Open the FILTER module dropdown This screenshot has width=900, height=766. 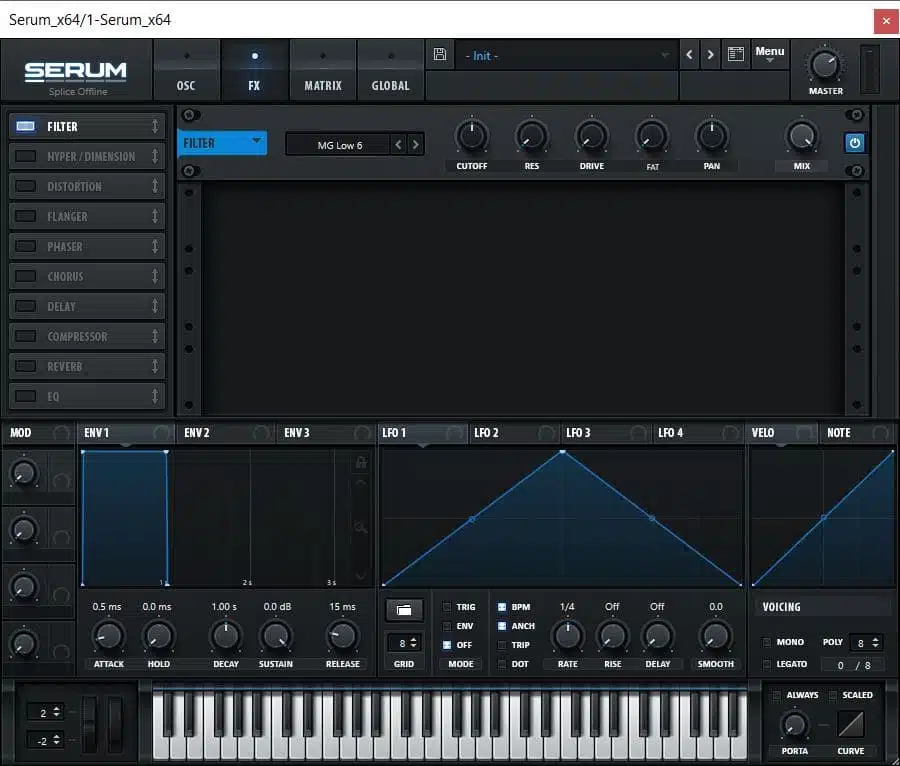222,142
